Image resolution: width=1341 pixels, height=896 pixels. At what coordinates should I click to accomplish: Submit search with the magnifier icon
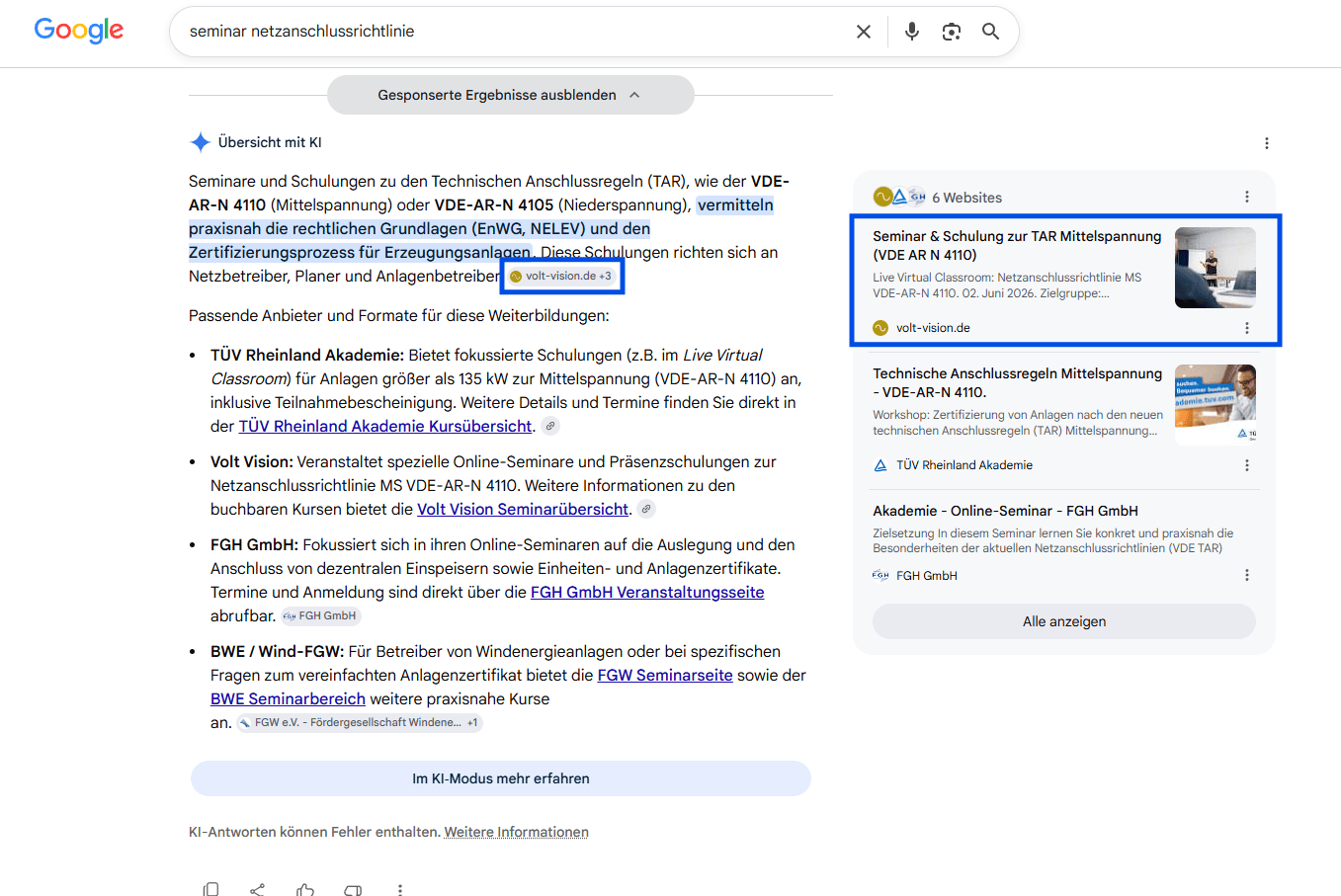click(x=990, y=32)
